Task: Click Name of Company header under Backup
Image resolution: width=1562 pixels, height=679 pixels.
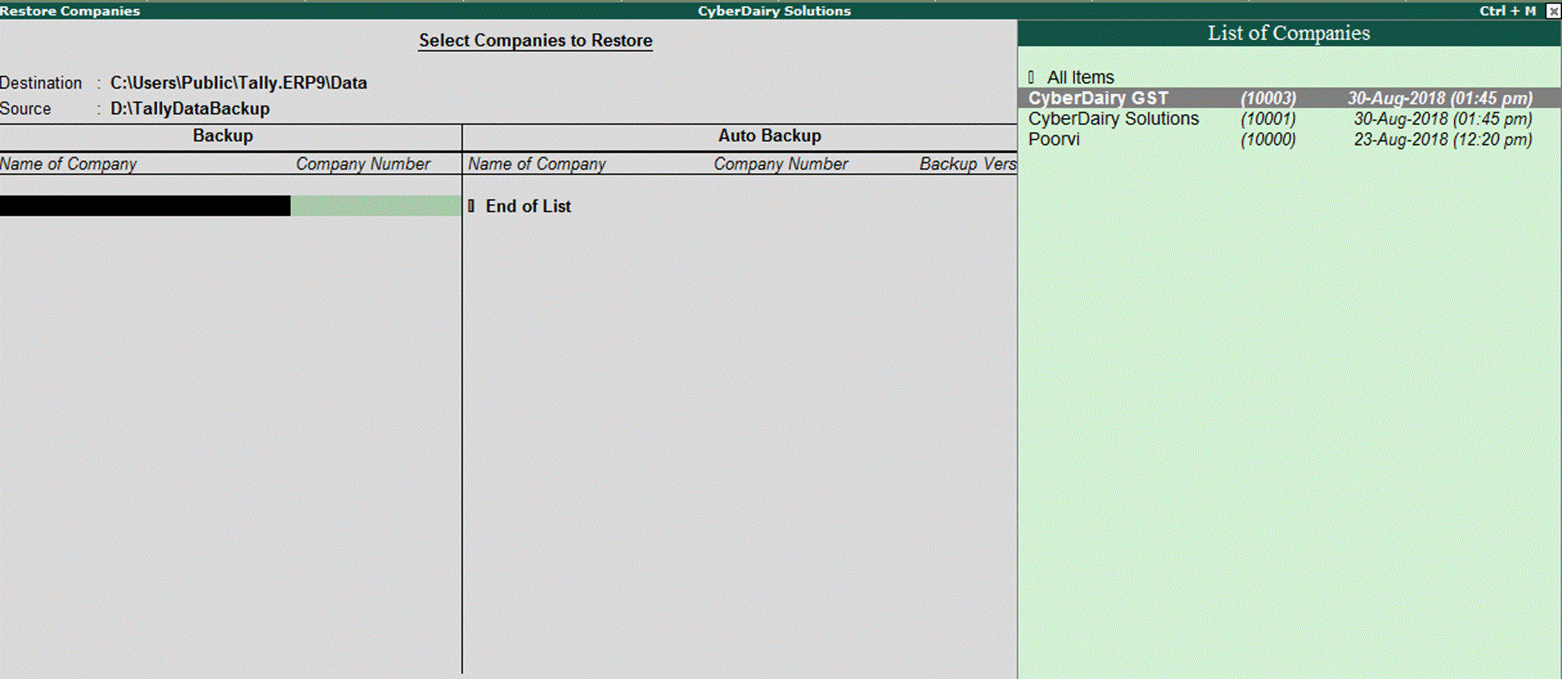Action: [x=68, y=164]
